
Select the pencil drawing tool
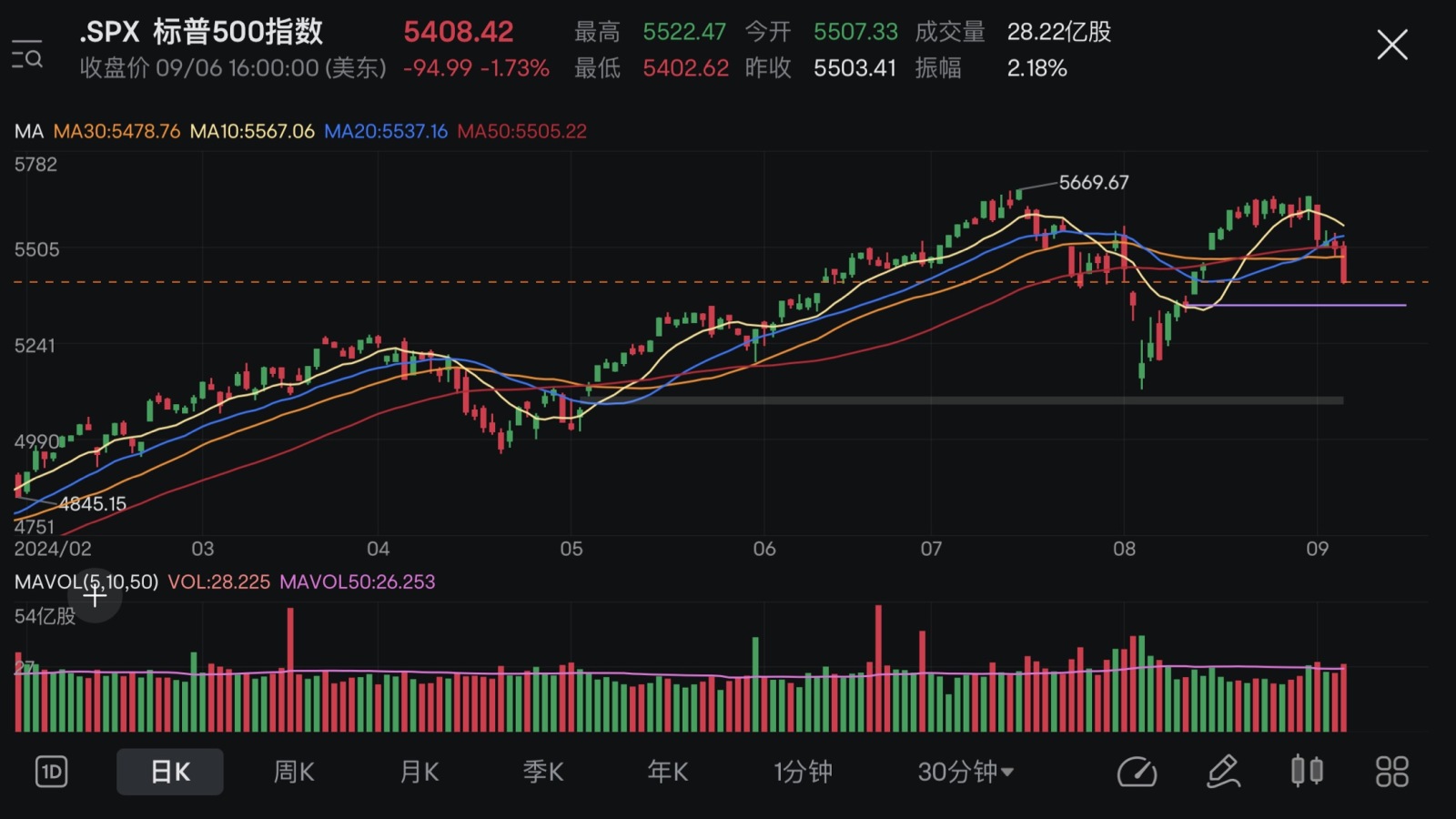[1224, 772]
